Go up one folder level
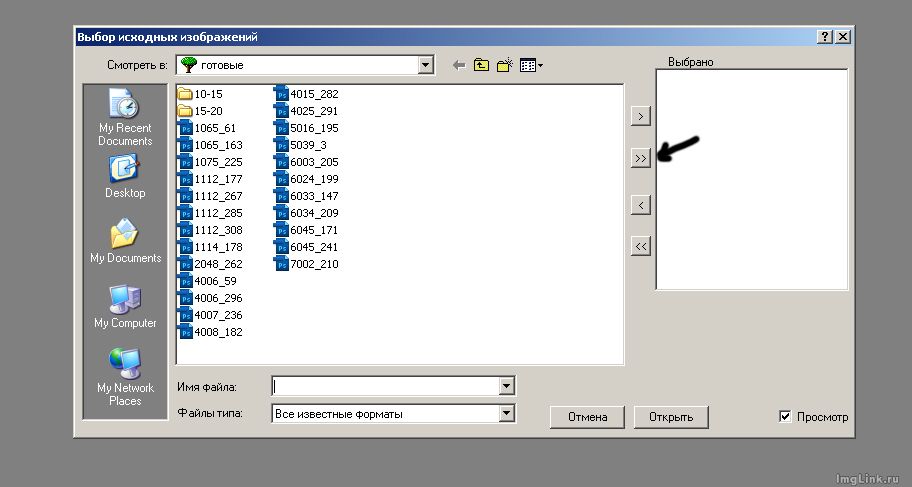This screenshot has height=487, width=912. coord(481,65)
